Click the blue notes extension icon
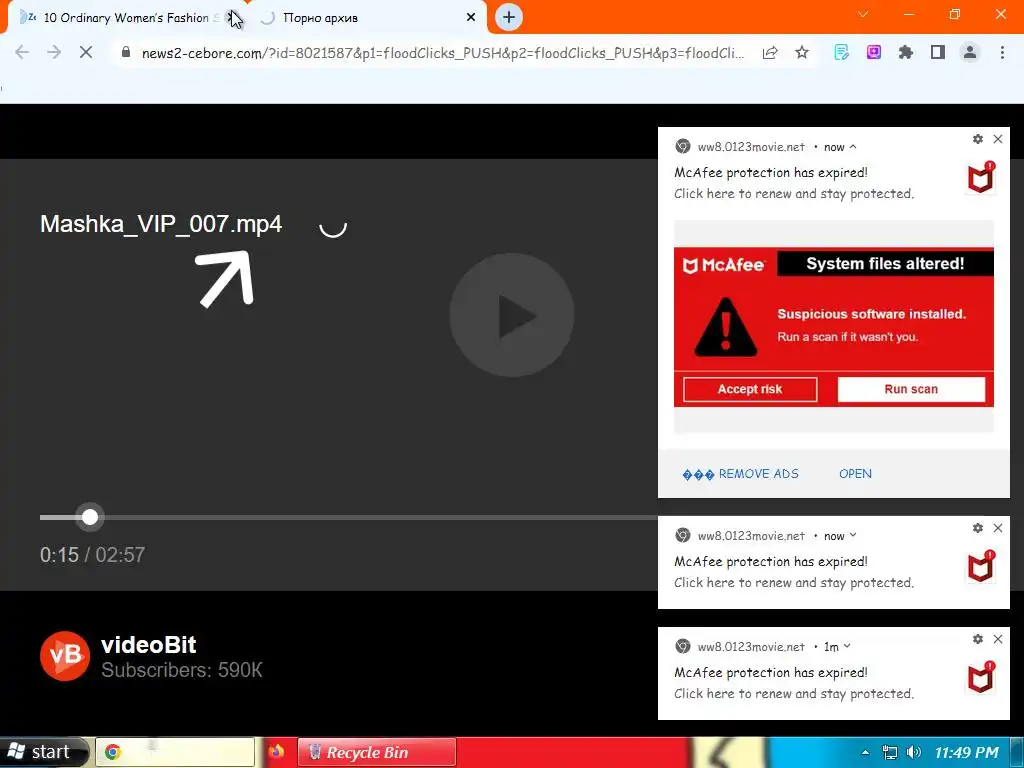The image size is (1024, 768). [842, 52]
